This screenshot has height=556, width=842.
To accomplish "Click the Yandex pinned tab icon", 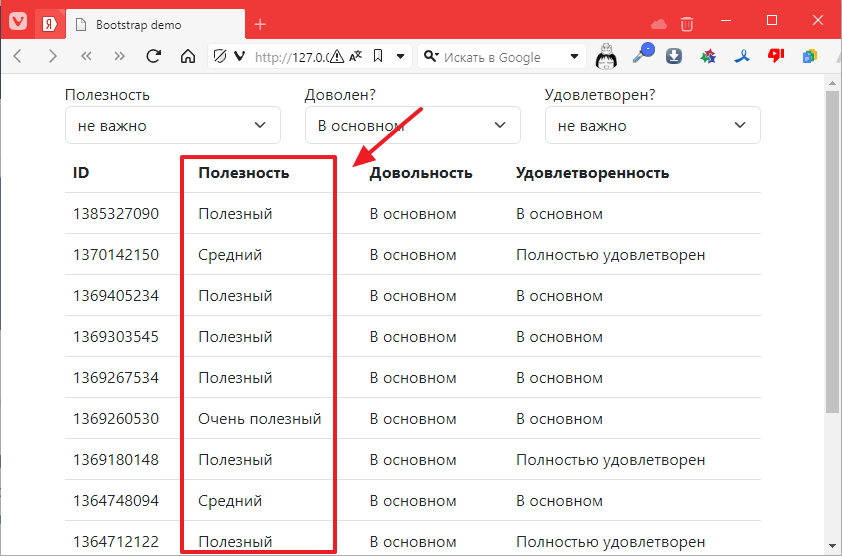I will point(48,24).
